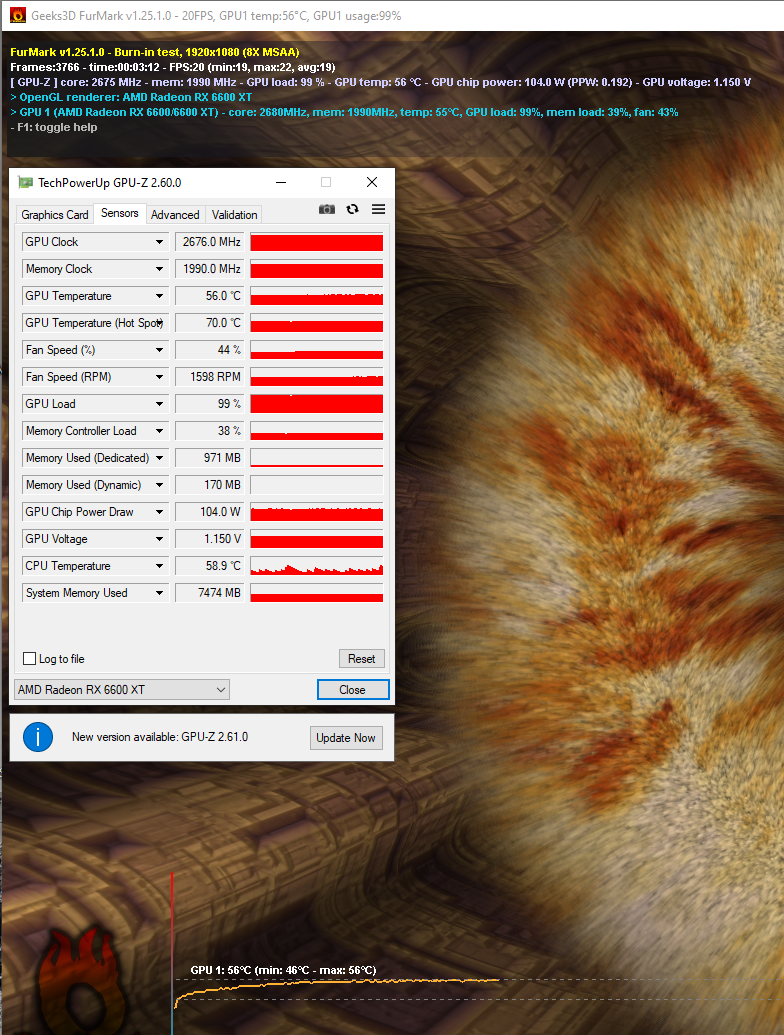Open the Fan Speed (RPM) dropdown
Viewport: 784px width, 1035px height.
pyautogui.click(x=159, y=378)
